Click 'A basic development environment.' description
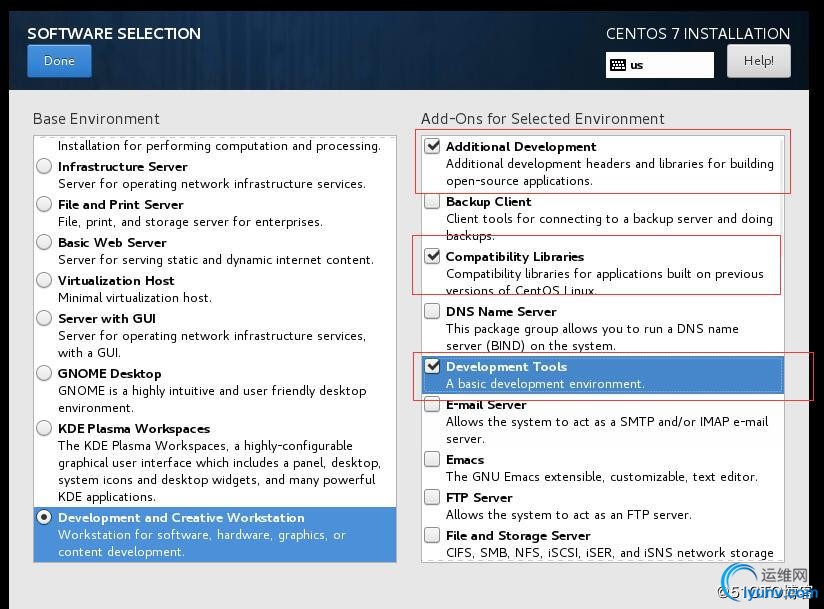 click(x=545, y=384)
